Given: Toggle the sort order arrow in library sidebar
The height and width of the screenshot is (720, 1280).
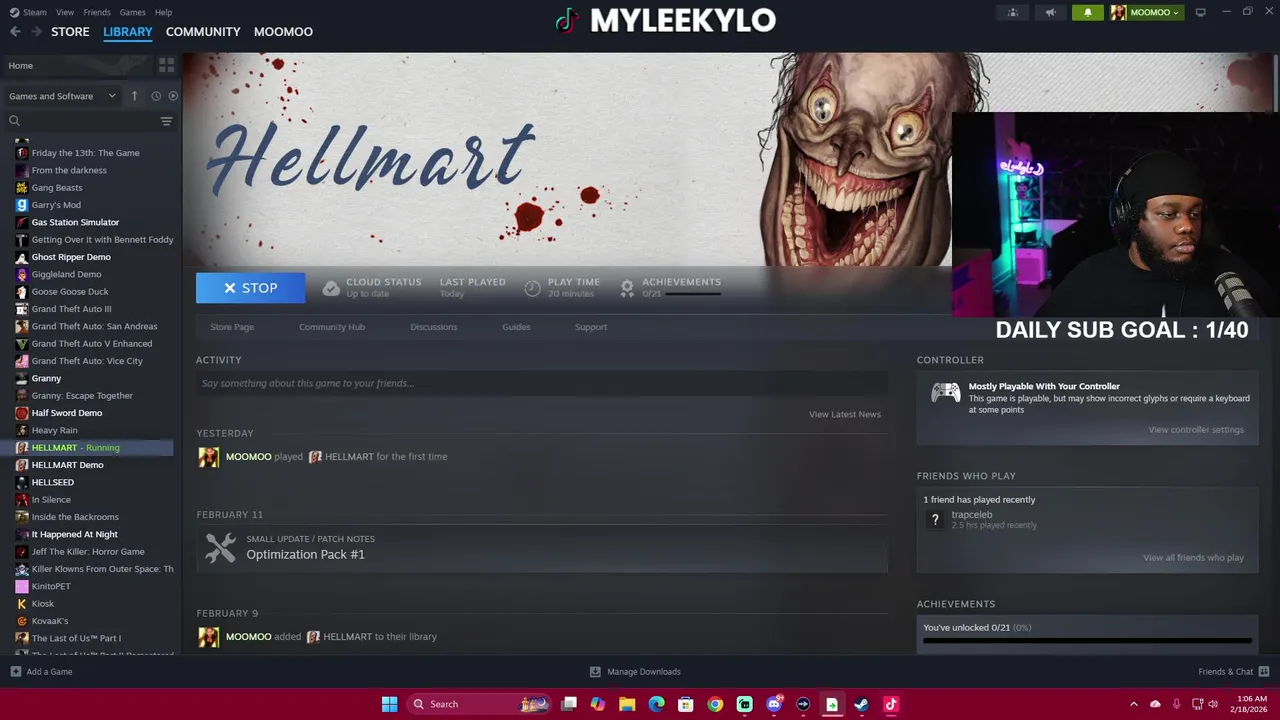Looking at the screenshot, I should [134, 96].
